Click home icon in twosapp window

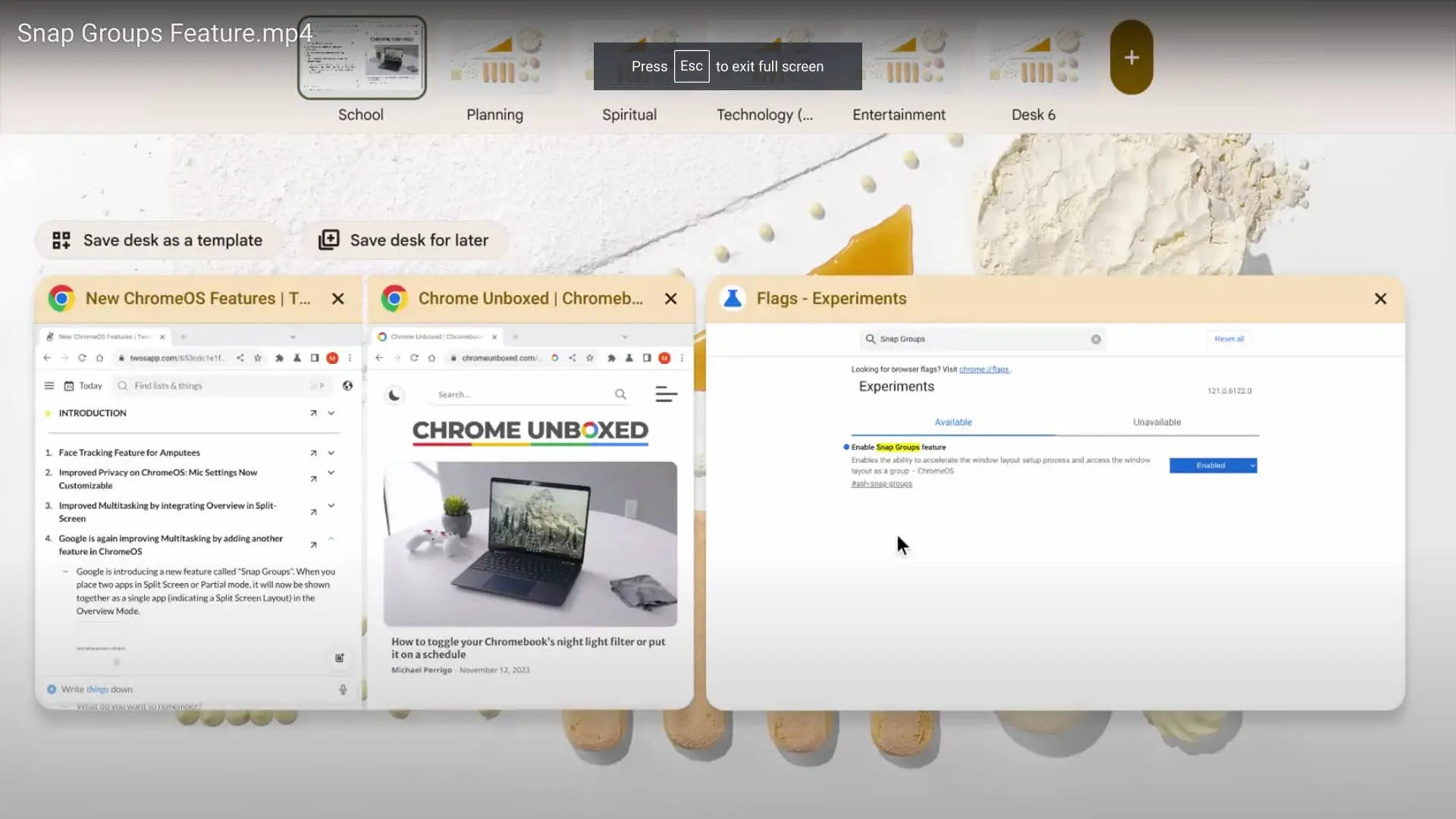pyautogui.click(x=99, y=358)
